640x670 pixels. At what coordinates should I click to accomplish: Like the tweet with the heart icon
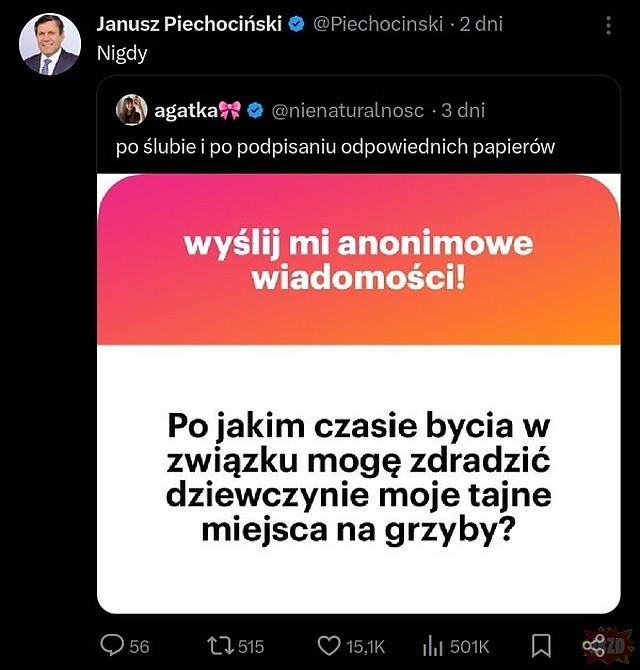point(329,645)
